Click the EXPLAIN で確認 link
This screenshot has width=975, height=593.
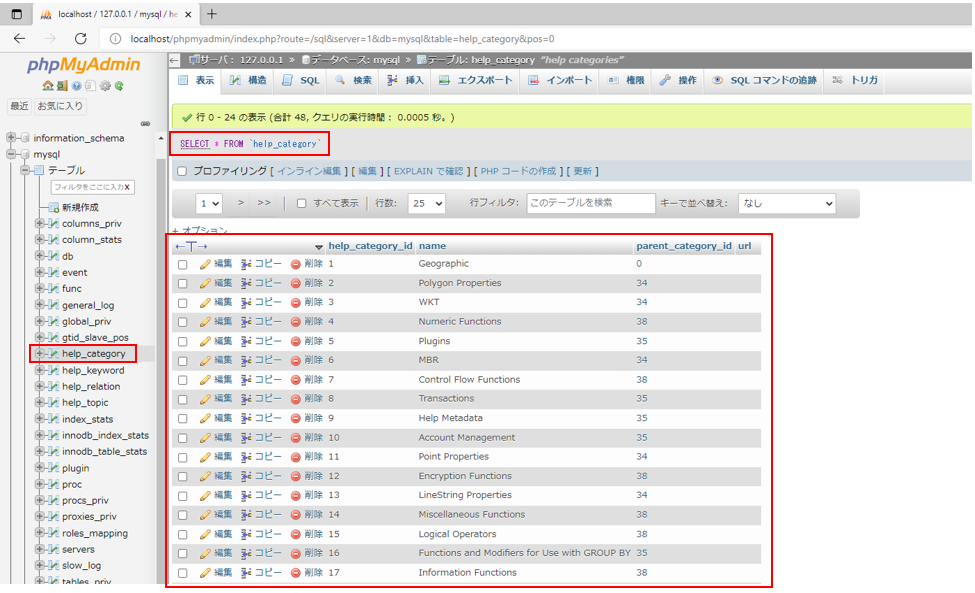click(x=428, y=172)
